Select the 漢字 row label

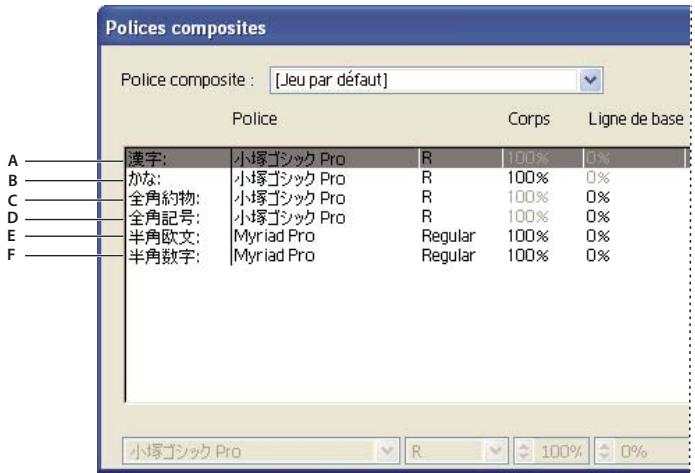click(148, 158)
